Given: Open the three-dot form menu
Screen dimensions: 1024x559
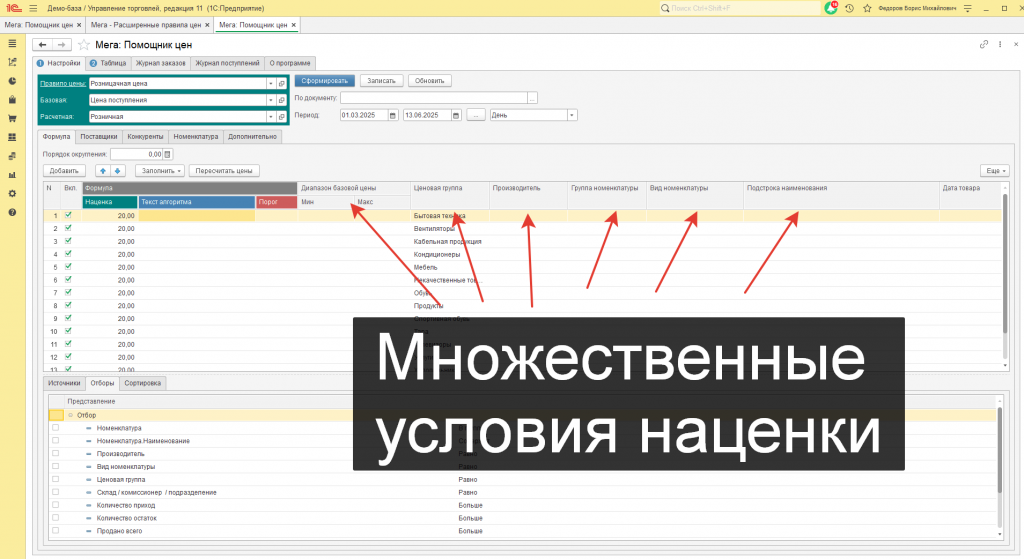Looking at the screenshot, I should tap(1000, 44).
